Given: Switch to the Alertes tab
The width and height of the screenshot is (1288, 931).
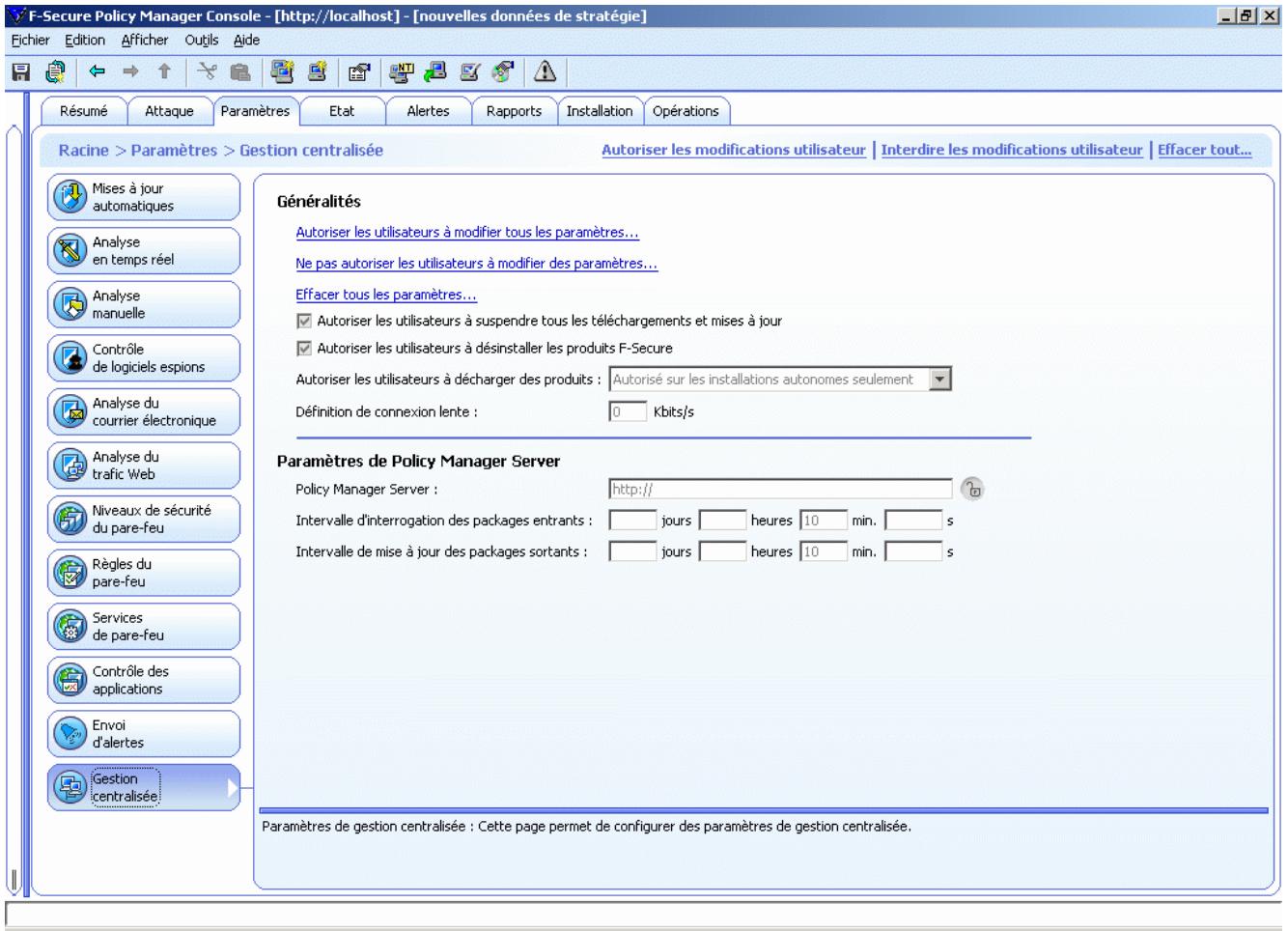Looking at the screenshot, I should pyautogui.click(x=428, y=111).
